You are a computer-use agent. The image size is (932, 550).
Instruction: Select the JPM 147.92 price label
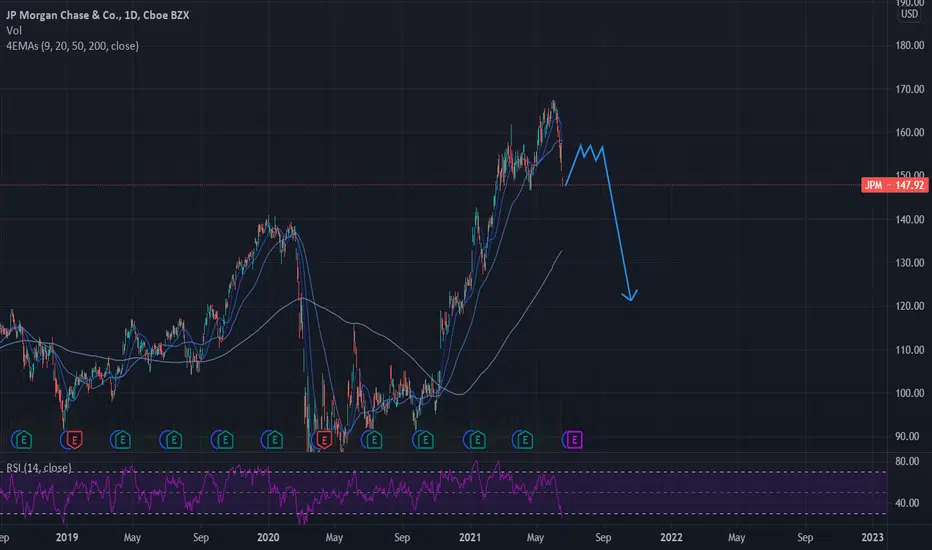coord(894,185)
